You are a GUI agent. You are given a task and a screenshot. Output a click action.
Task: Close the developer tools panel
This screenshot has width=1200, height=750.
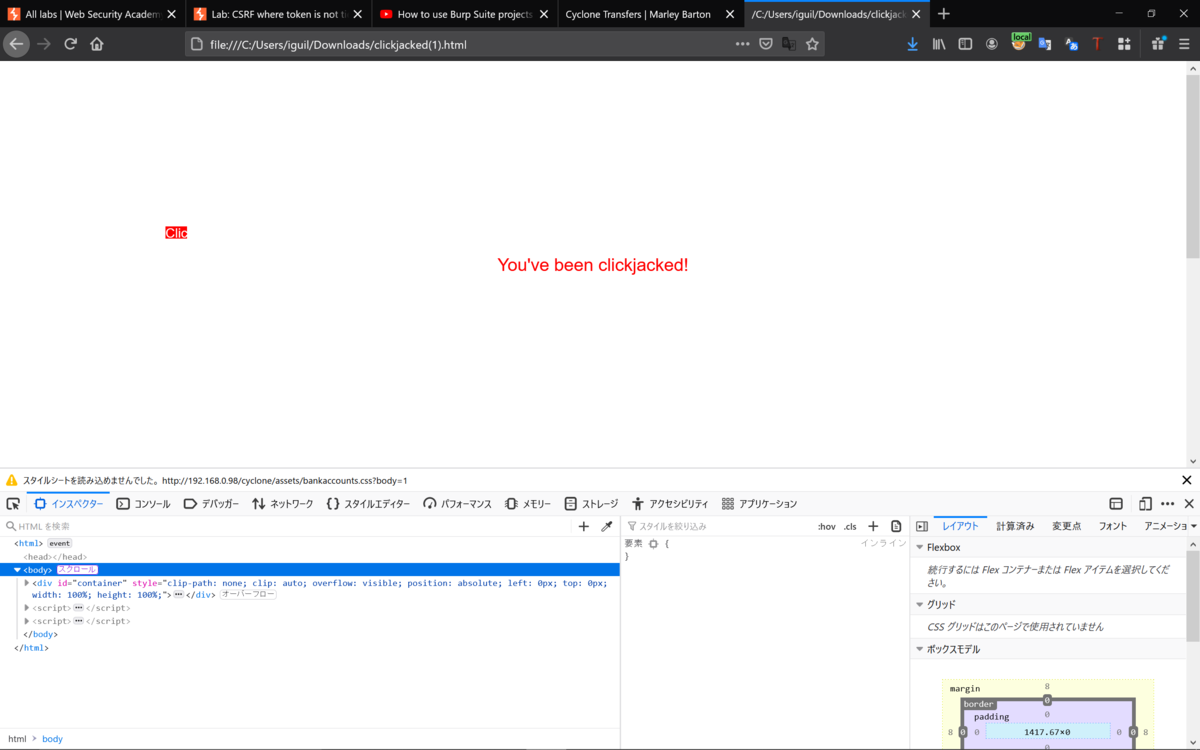click(1189, 504)
